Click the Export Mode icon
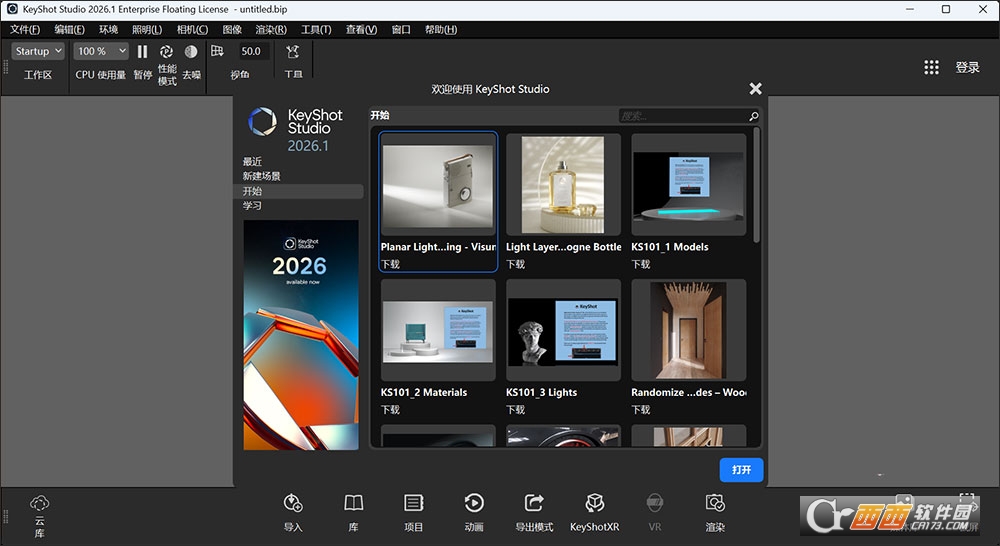Image resolution: width=1000 pixels, height=546 pixels. click(534, 503)
